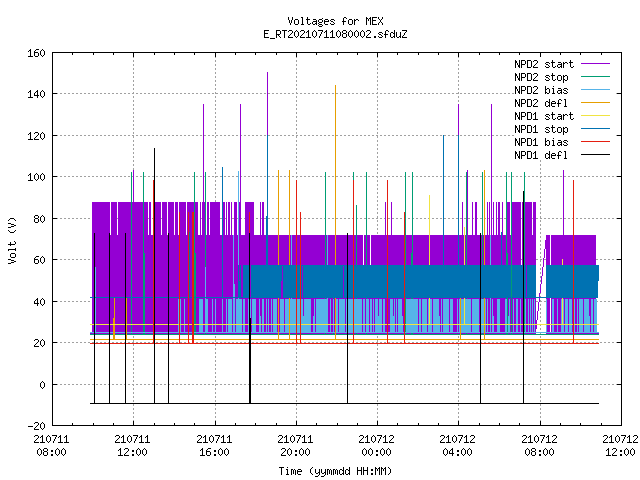
Task: Click the NPD1 start yellow legend line
Action: tap(595, 116)
